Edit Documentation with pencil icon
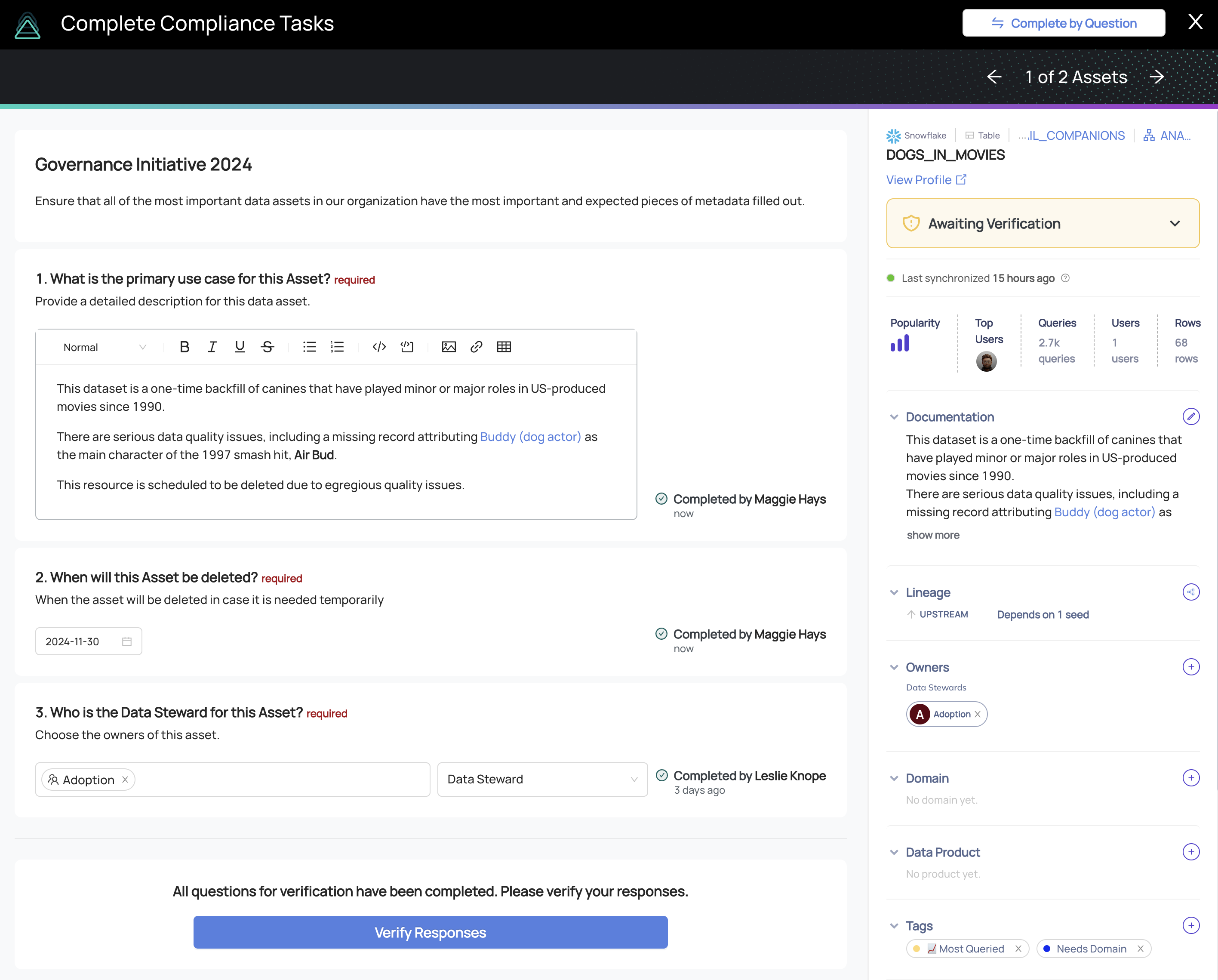Screen dimensions: 1218x980 coord(1190,416)
